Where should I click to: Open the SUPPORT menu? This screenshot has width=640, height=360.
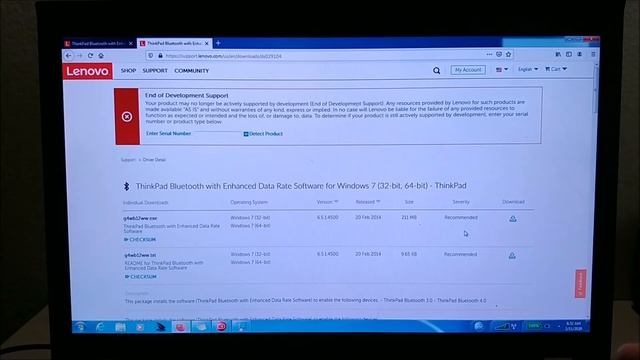coord(155,71)
